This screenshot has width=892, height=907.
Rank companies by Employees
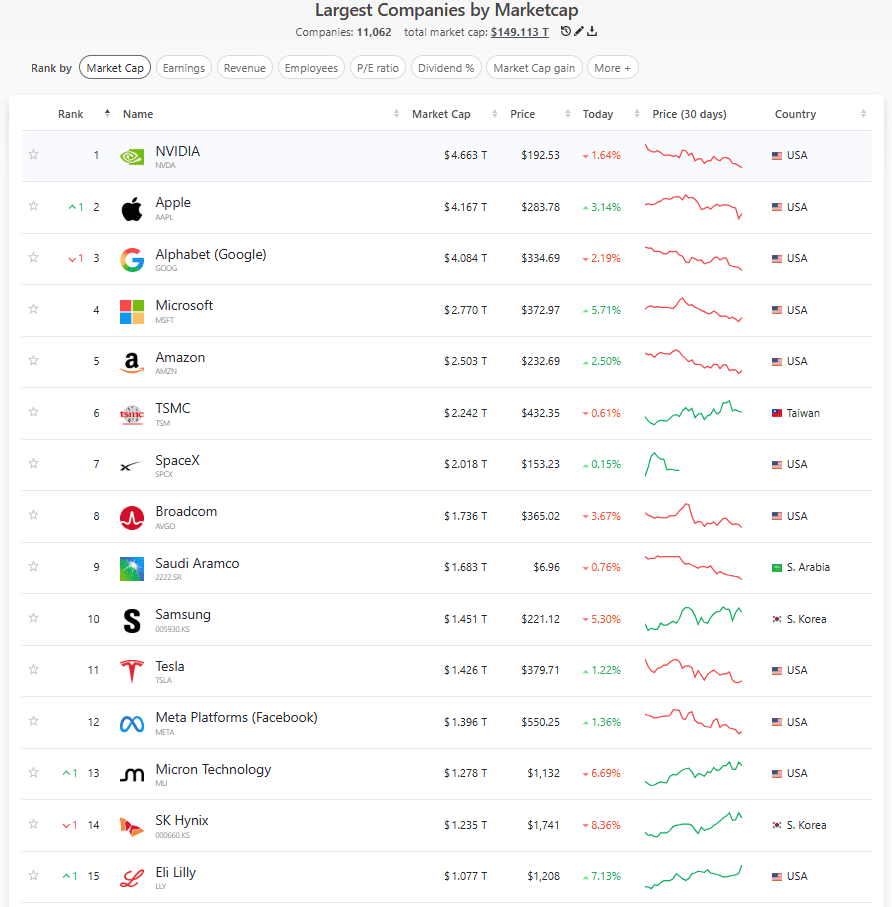[x=311, y=68]
